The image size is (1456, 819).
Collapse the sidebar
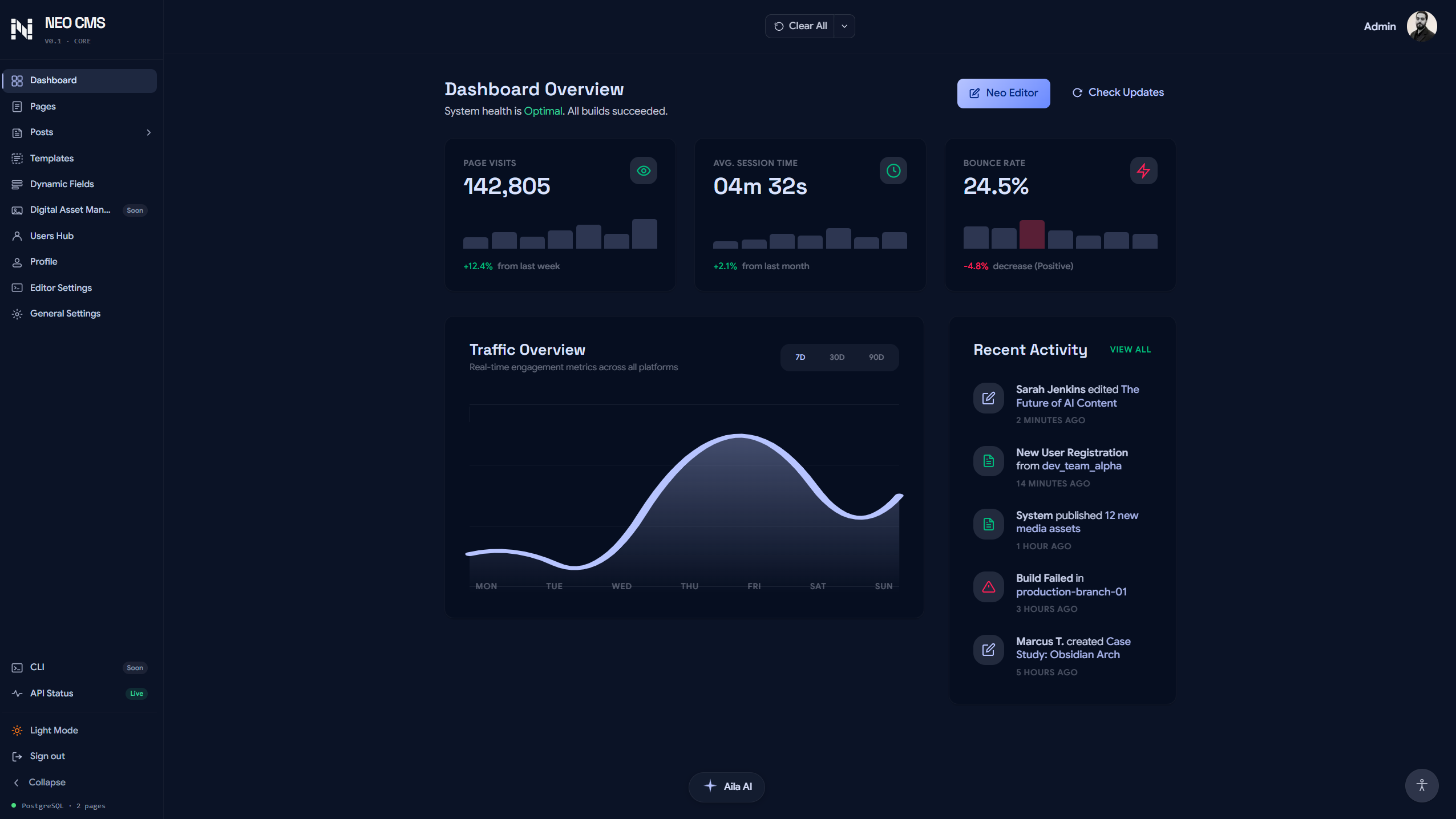[x=47, y=782]
